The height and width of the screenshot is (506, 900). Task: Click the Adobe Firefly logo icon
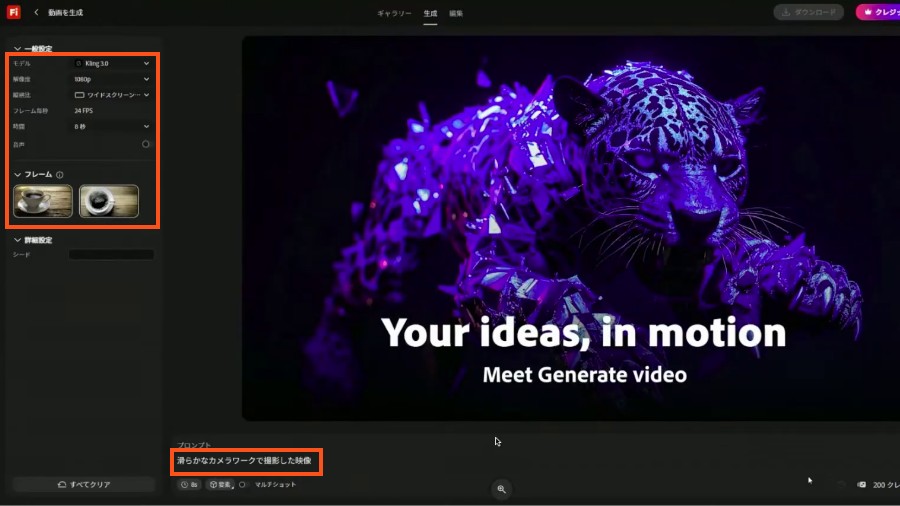pyautogui.click(x=14, y=12)
